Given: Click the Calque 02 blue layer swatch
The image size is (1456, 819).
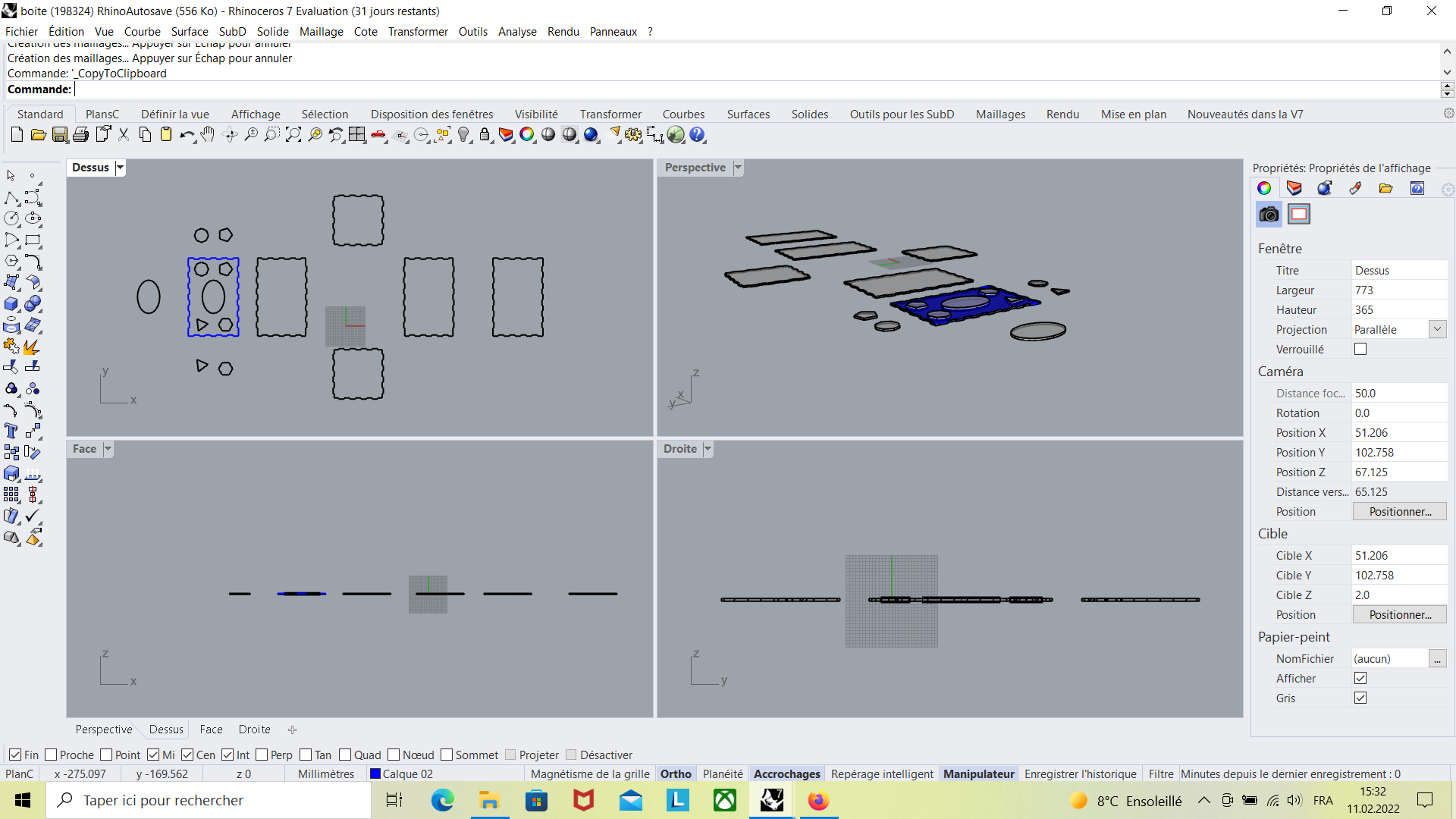Looking at the screenshot, I should [375, 774].
